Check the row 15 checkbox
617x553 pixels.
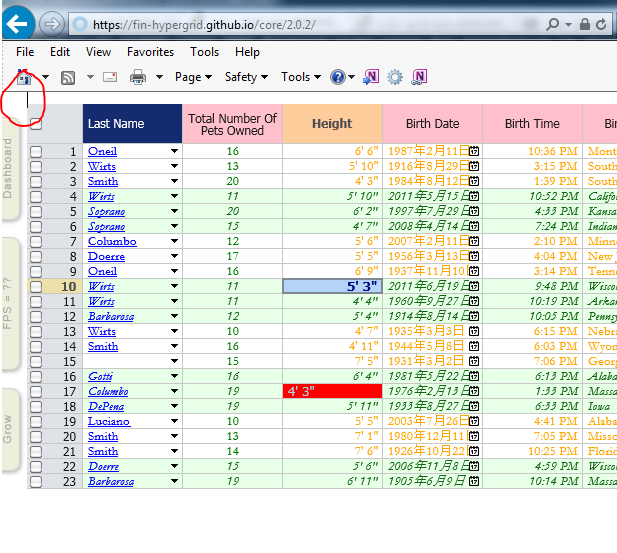click(x=36, y=361)
